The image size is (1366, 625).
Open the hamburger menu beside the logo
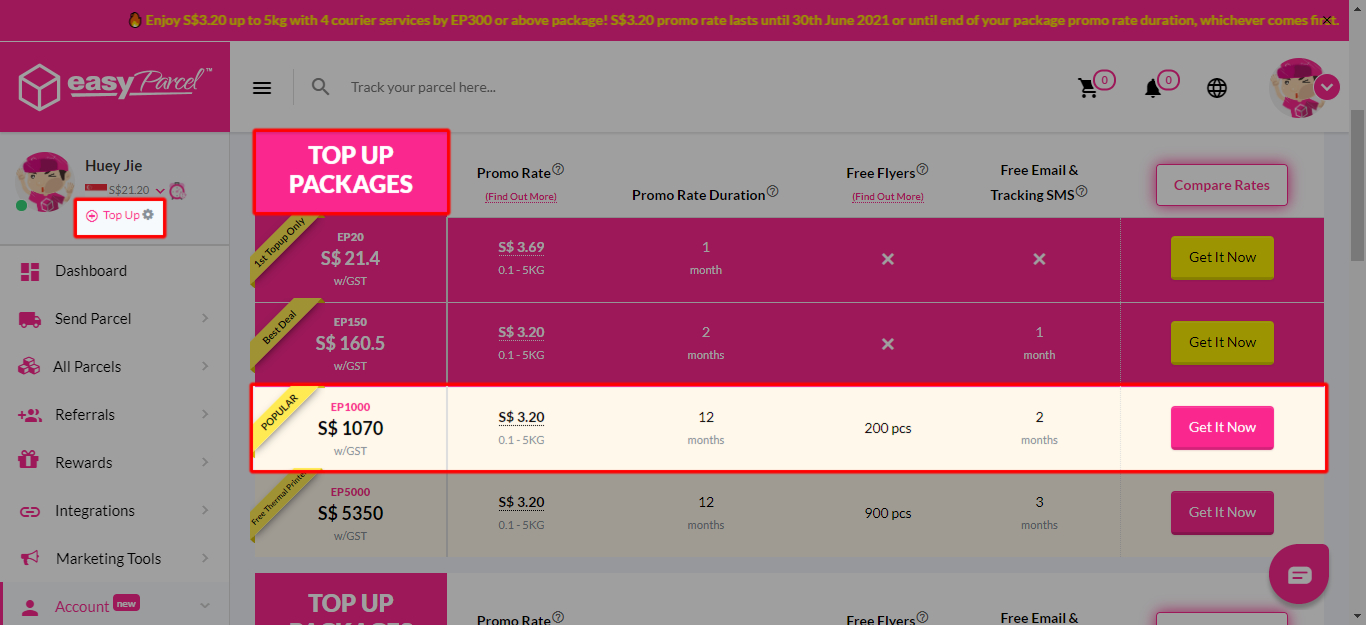pyautogui.click(x=261, y=87)
